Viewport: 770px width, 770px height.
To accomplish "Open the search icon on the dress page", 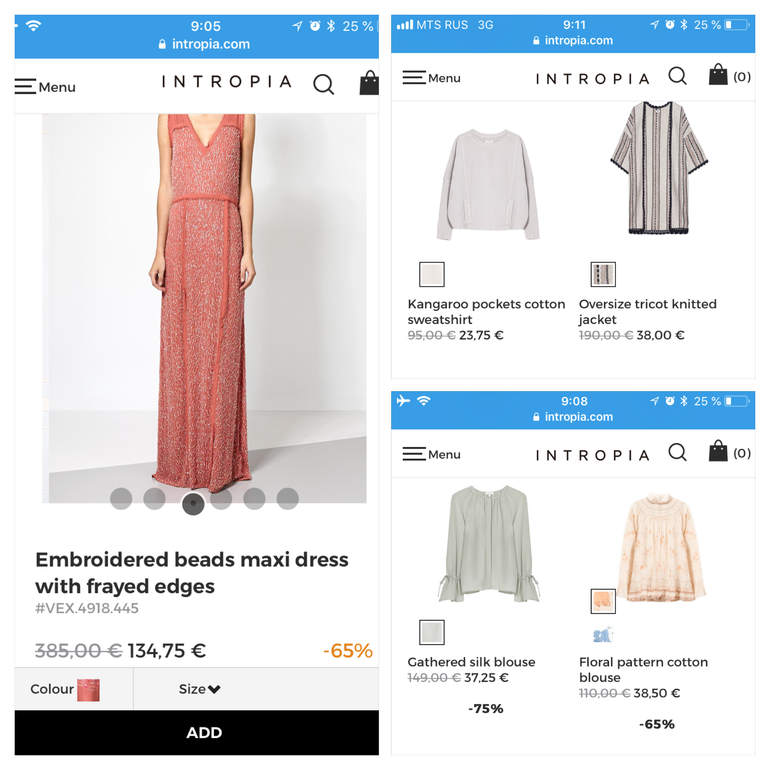I will click(x=324, y=85).
